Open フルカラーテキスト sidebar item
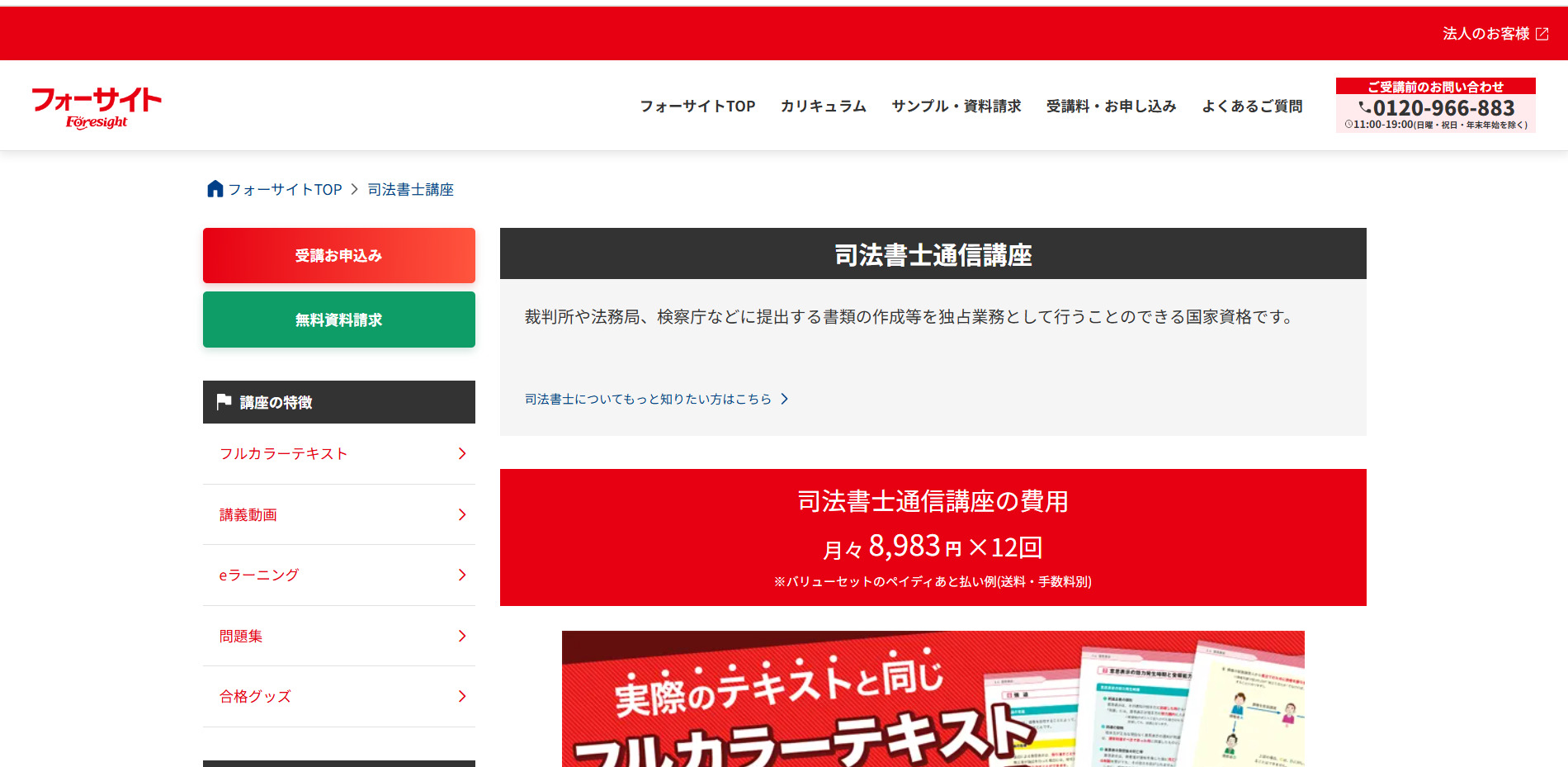This screenshot has width=1568, height=767. coord(339,454)
